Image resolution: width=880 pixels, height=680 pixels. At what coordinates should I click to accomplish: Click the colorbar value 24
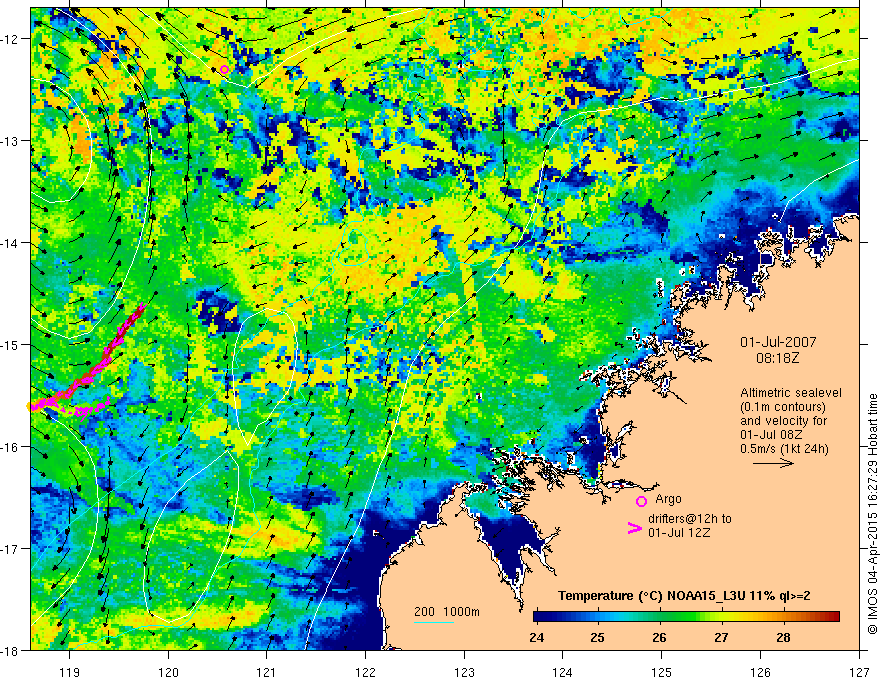[537, 637]
